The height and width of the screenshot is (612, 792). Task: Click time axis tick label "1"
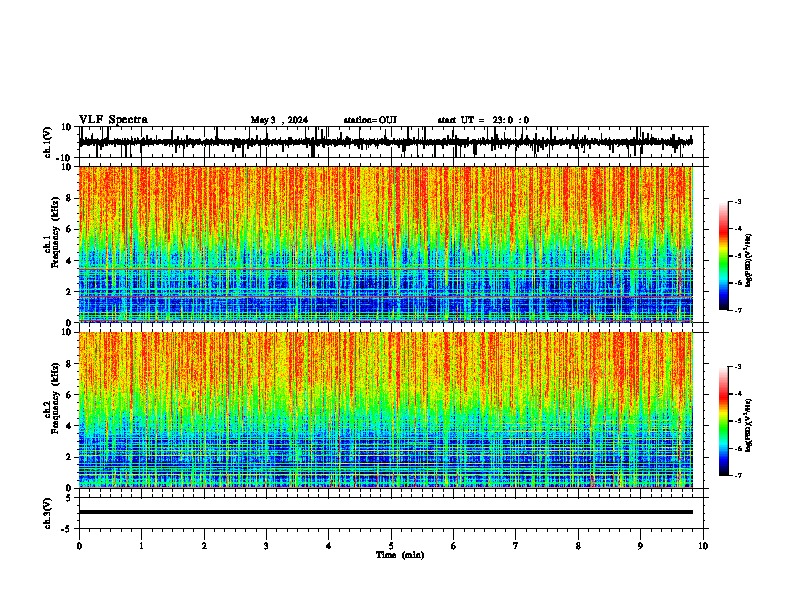(x=141, y=546)
